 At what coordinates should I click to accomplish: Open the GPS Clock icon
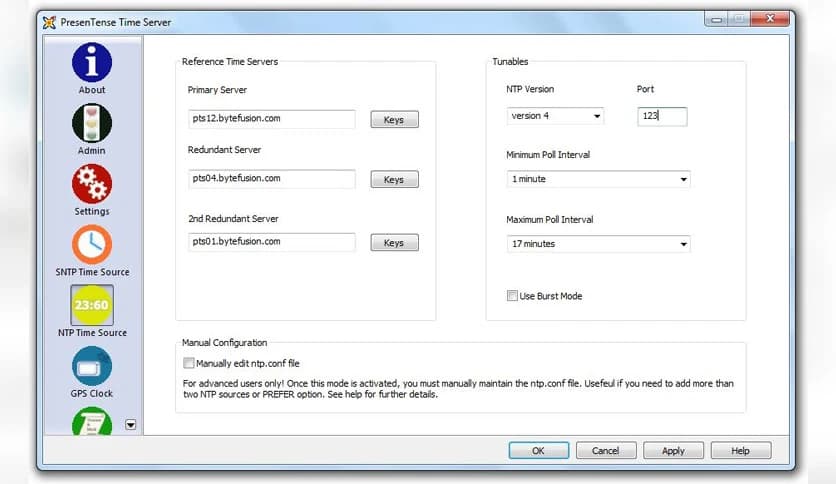(x=92, y=366)
